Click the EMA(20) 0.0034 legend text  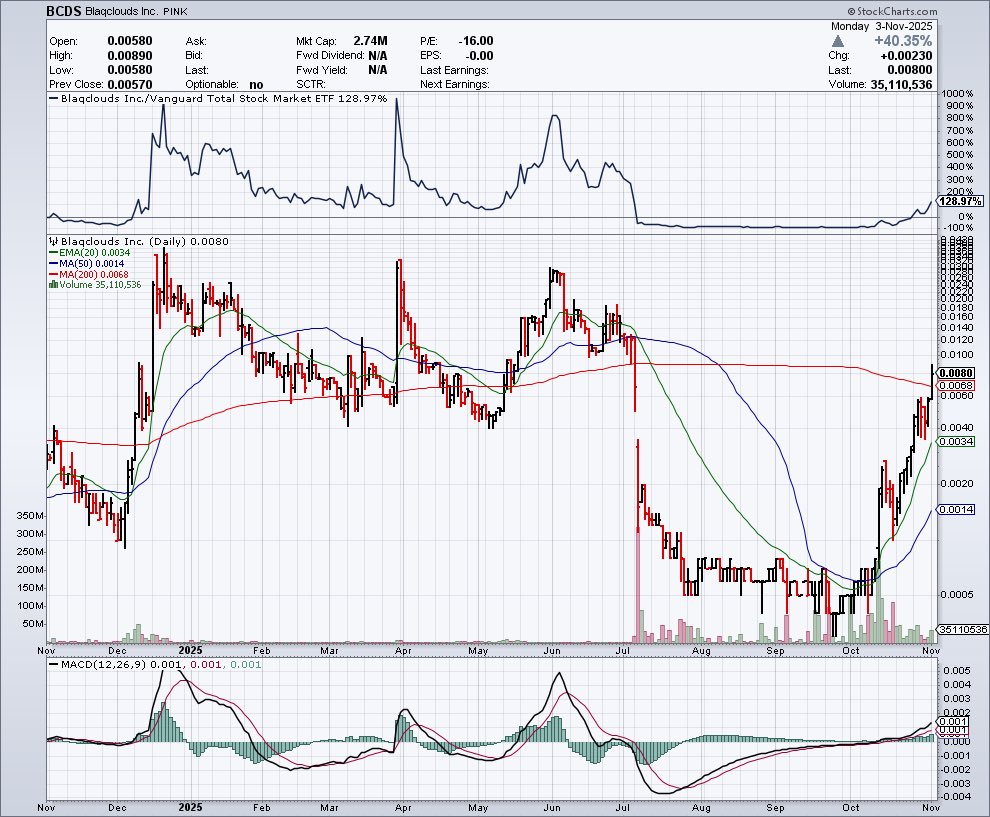pyautogui.click(x=95, y=253)
